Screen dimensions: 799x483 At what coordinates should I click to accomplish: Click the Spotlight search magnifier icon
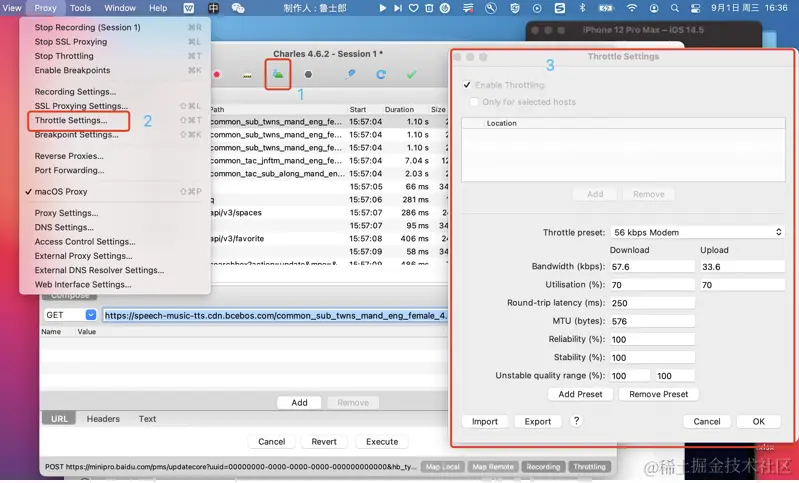coord(675,8)
